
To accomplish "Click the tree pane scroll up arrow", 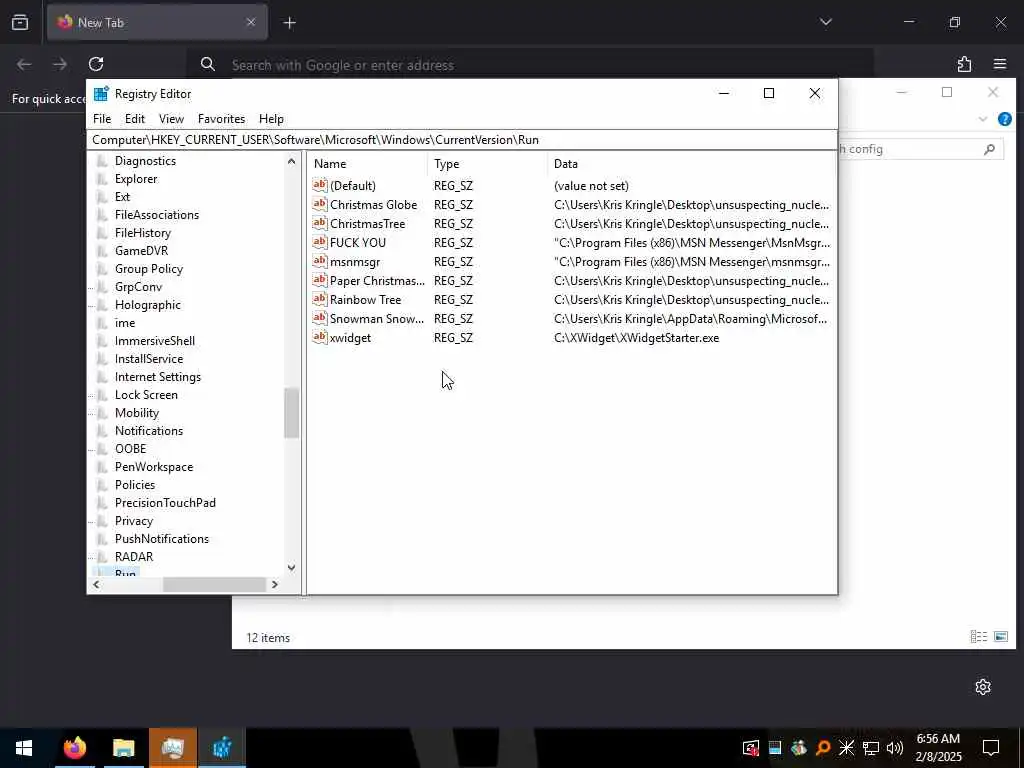I will (x=291, y=161).
